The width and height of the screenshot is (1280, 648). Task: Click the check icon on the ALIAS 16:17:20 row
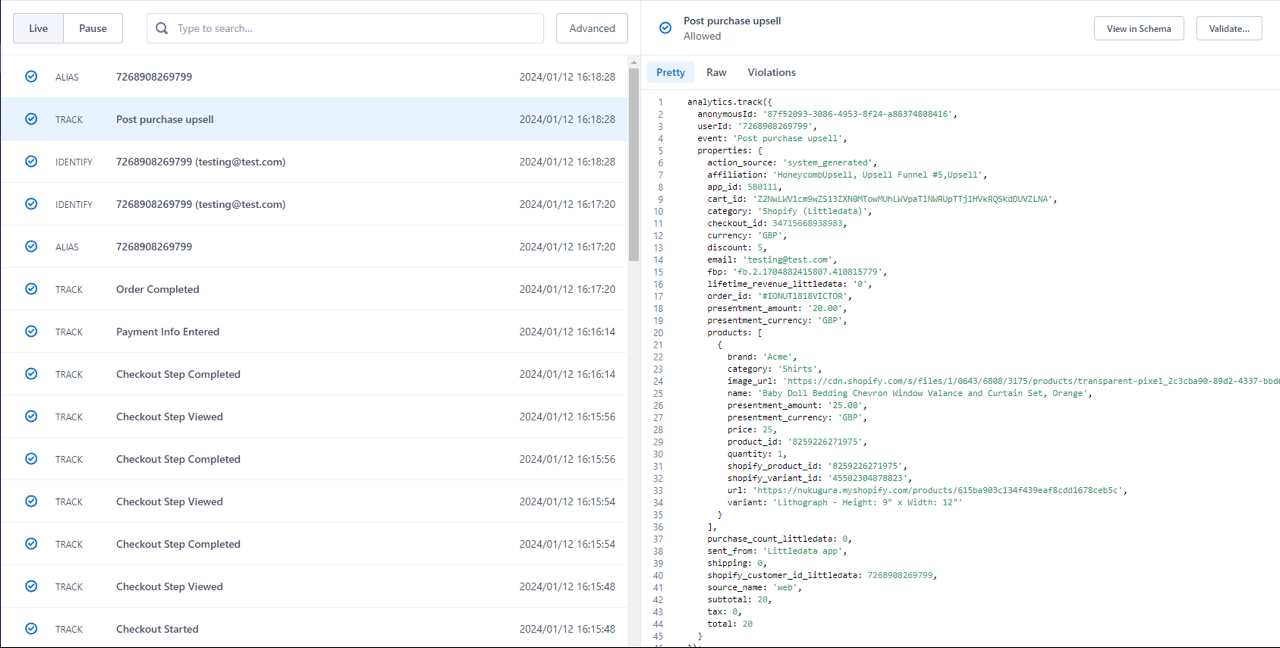[x=31, y=246]
